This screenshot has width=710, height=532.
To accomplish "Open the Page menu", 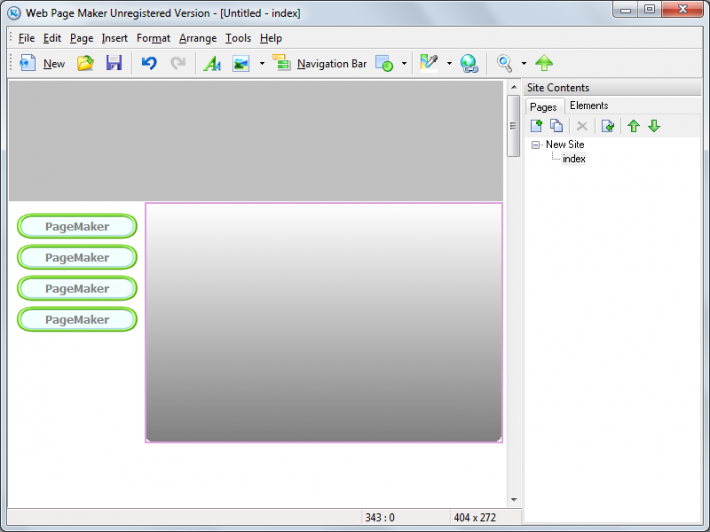I will click(x=82, y=38).
